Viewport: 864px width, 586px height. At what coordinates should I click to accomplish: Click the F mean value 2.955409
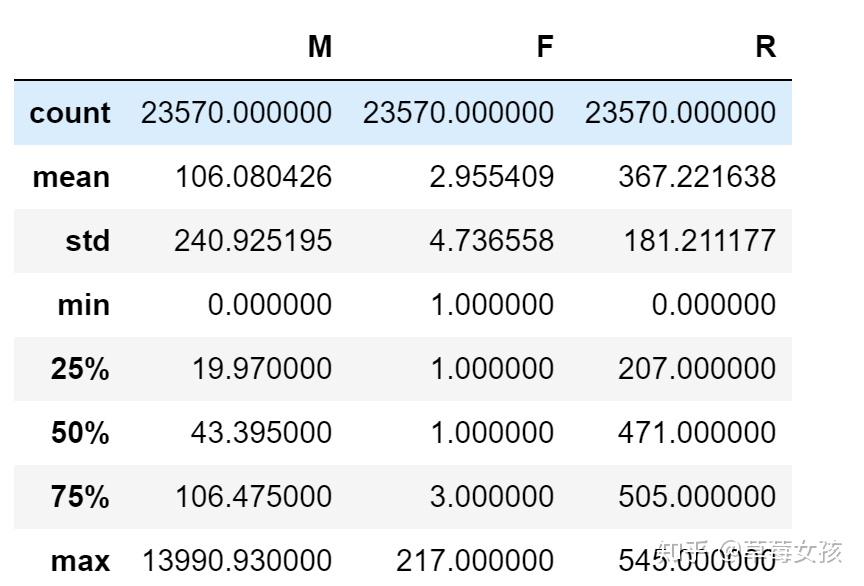click(492, 177)
